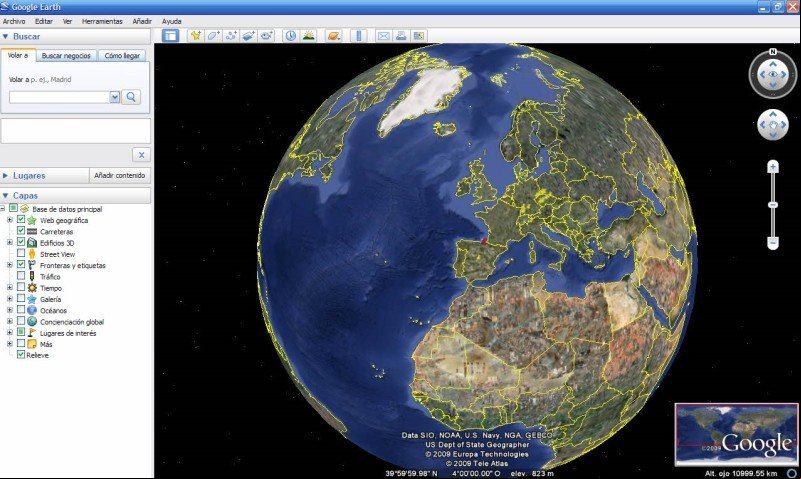Toggle sunlight across the landscape icon

[309, 36]
